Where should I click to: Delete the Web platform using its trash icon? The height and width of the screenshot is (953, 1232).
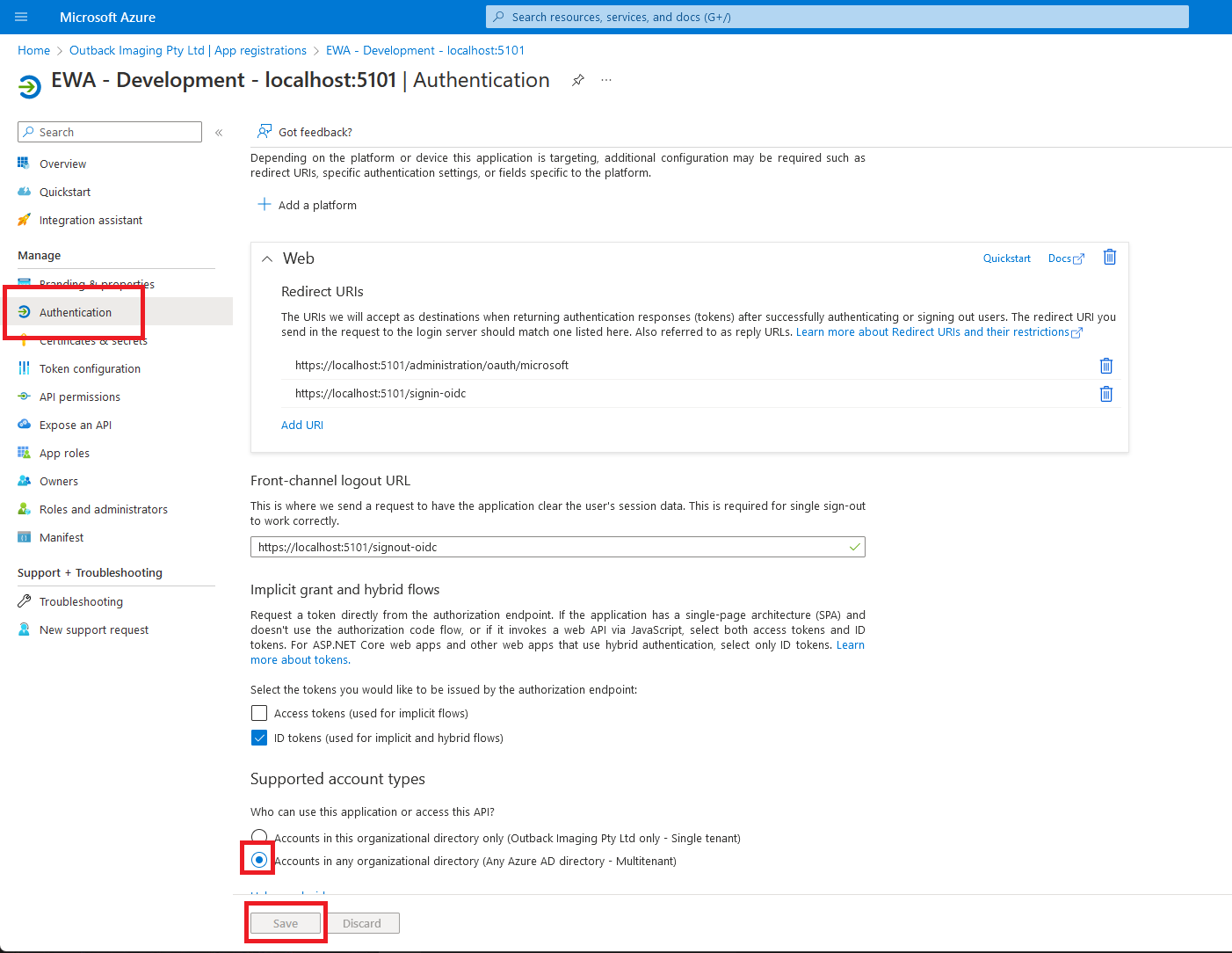click(x=1109, y=257)
